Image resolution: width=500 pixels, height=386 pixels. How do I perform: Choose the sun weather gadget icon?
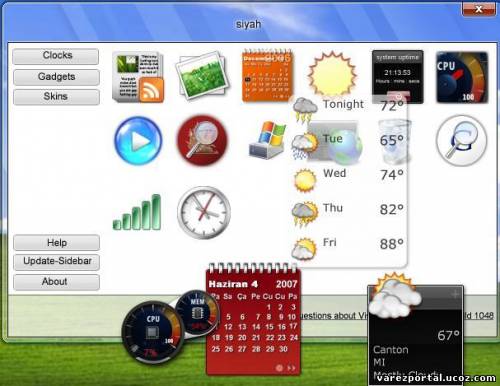332,74
